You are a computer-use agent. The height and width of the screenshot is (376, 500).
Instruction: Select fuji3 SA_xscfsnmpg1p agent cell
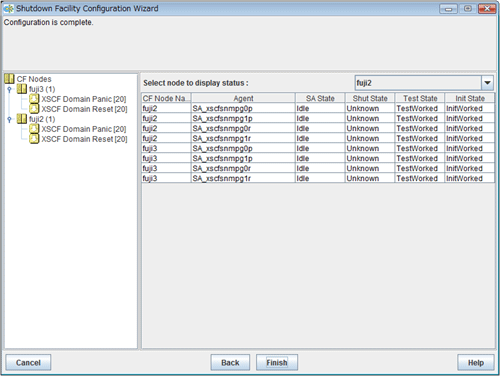tap(243, 158)
